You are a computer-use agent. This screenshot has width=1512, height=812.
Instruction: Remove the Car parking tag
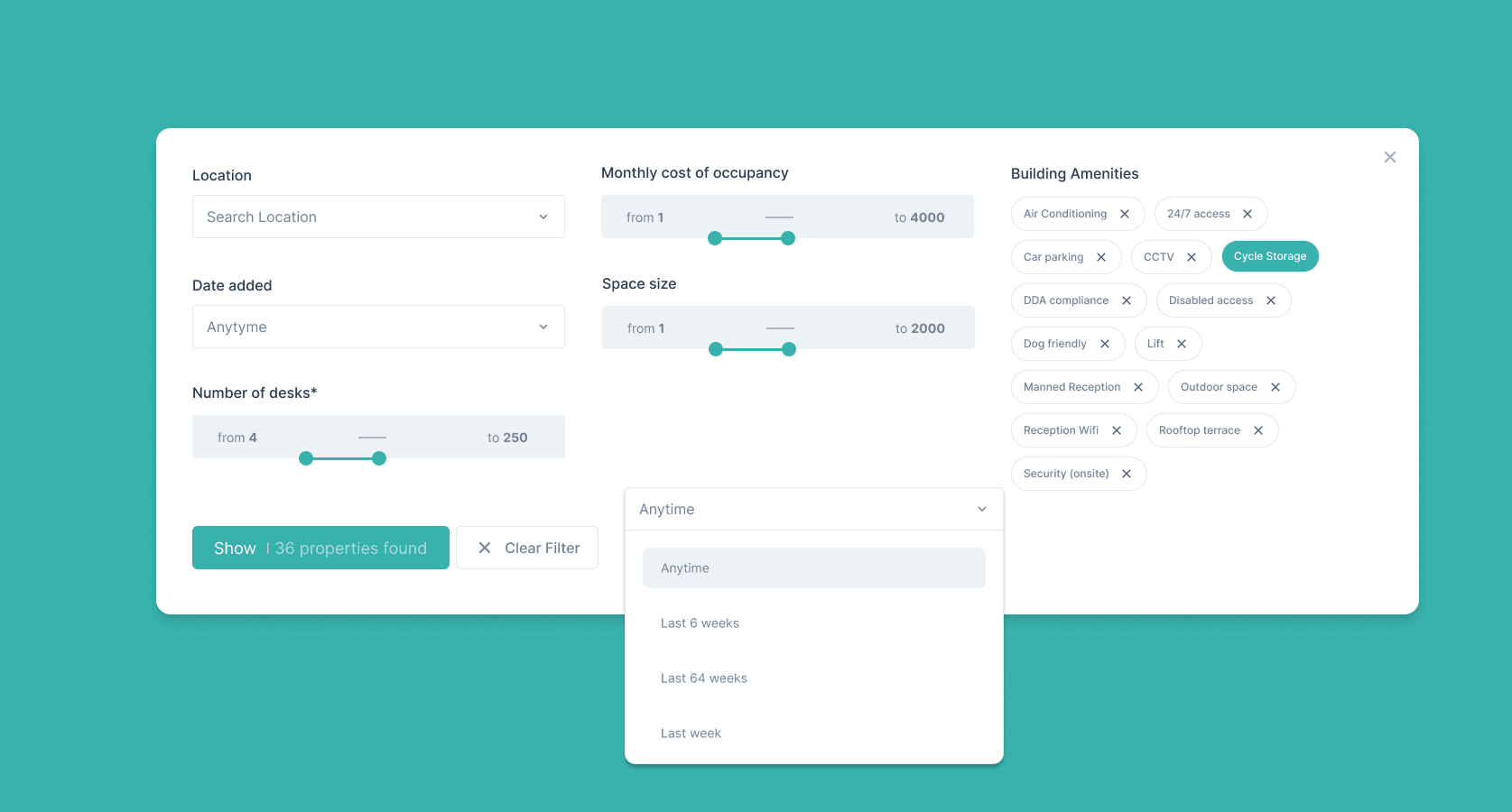point(1101,257)
